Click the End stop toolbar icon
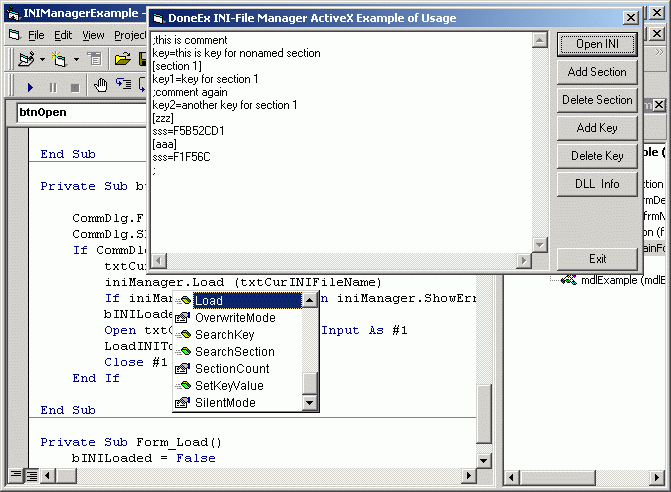The height and width of the screenshot is (492, 671). click(x=75, y=88)
